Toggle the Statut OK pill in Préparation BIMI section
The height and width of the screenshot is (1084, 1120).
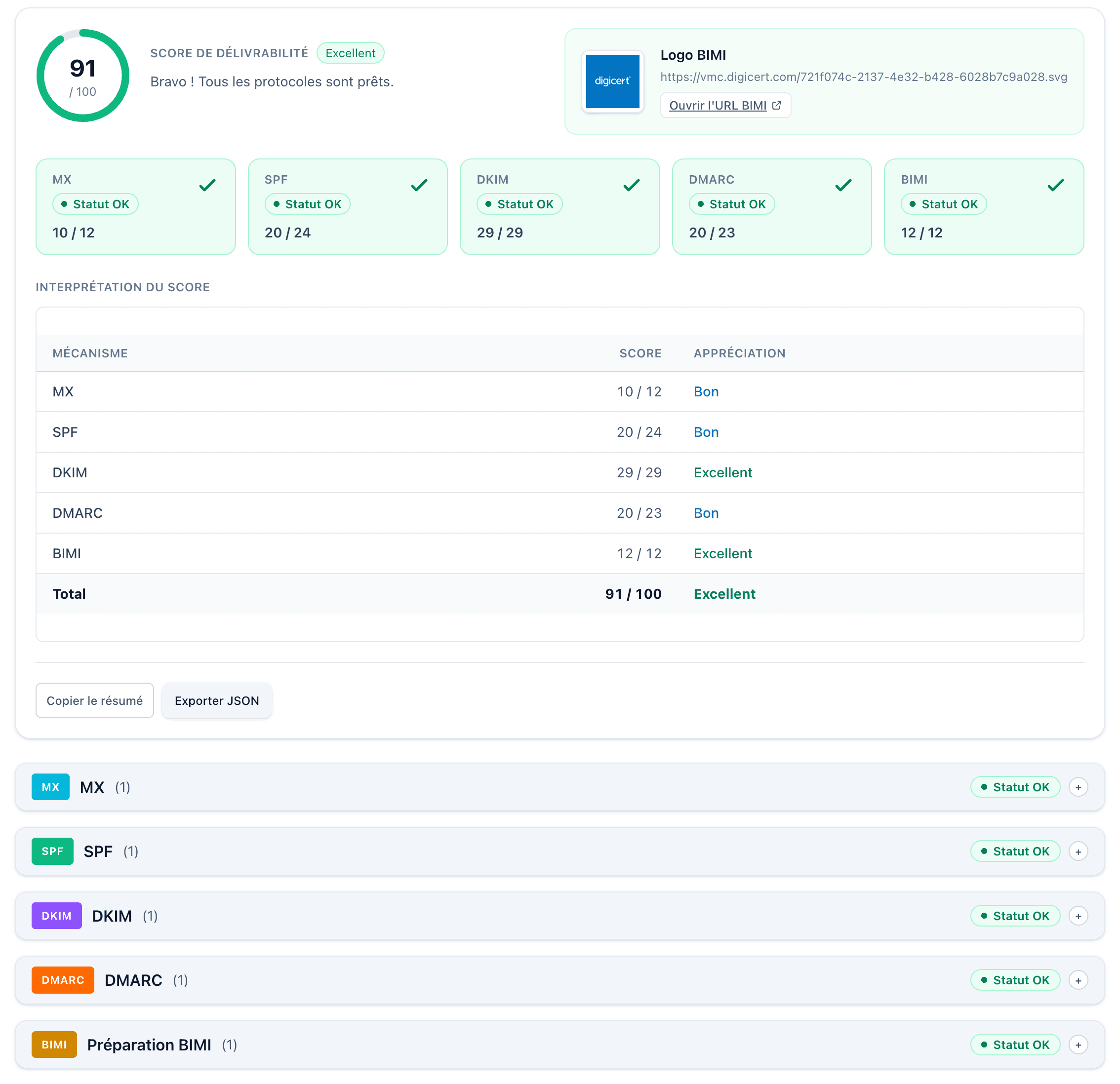pos(1015,1045)
